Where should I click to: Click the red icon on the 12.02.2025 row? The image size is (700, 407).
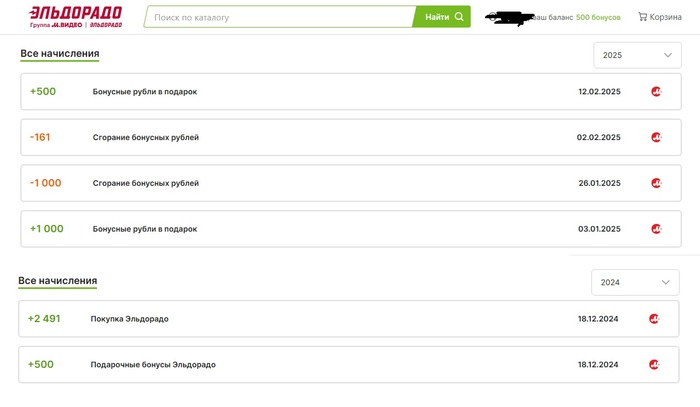click(x=656, y=92)
